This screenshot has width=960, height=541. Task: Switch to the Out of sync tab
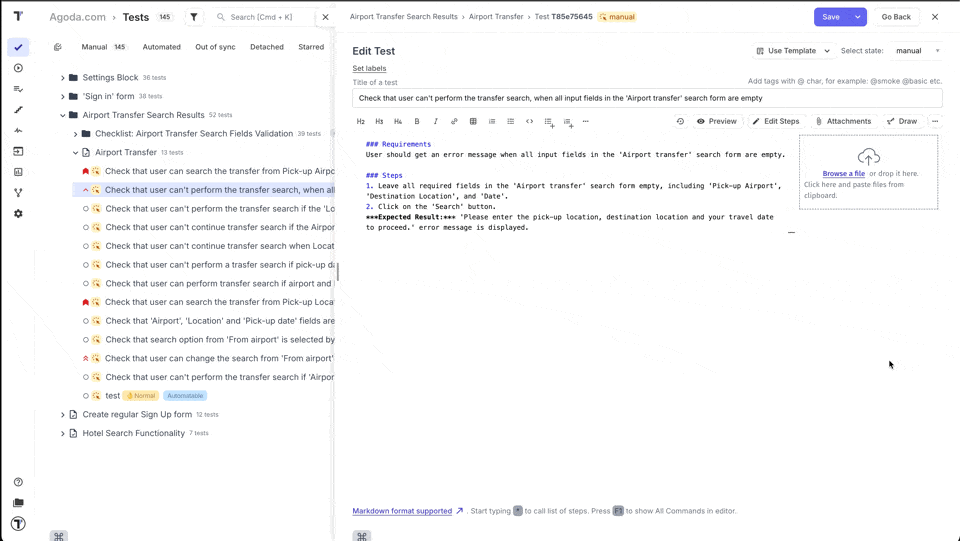click(215, 47)
